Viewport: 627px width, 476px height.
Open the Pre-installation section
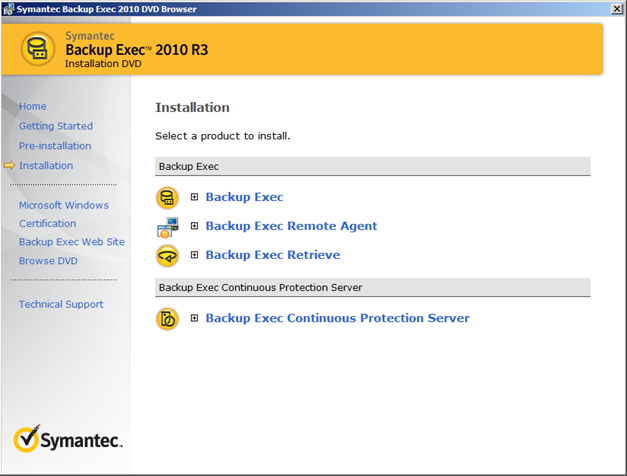tap(55, 146)
